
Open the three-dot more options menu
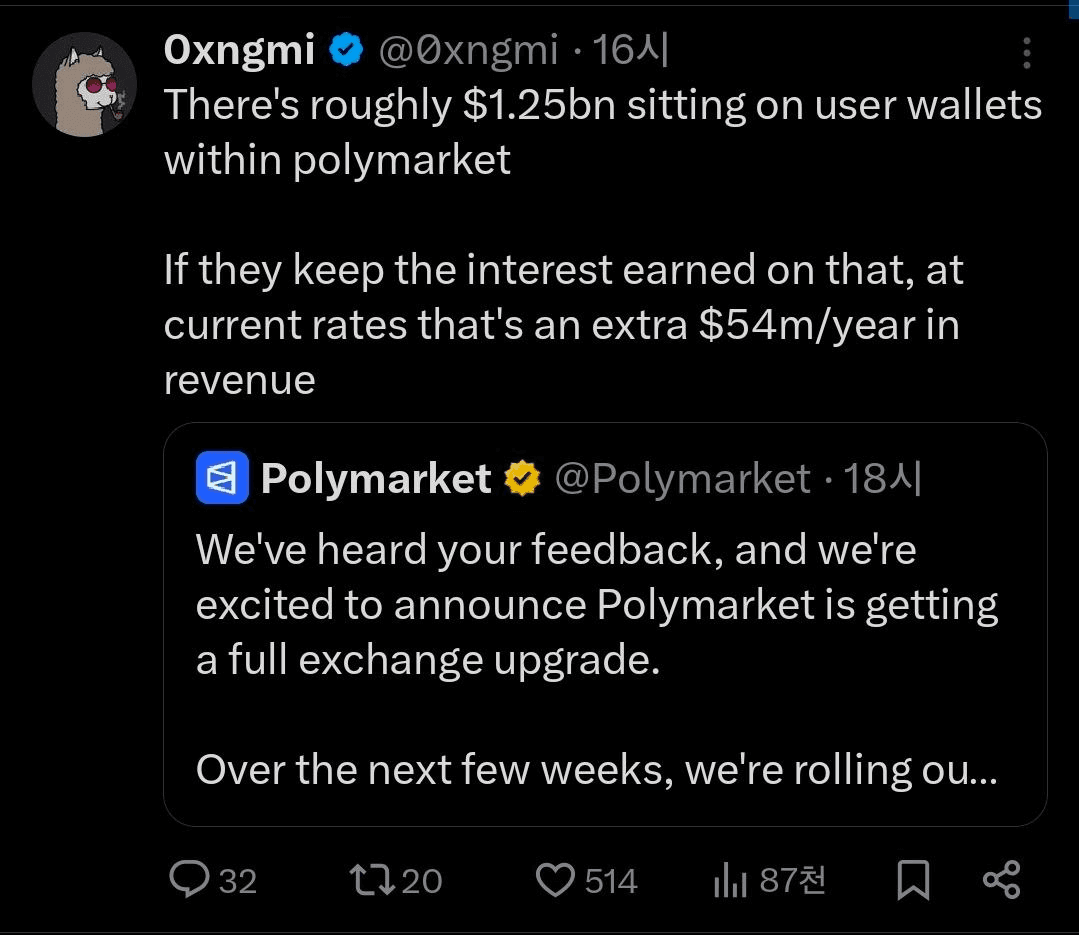coord(1026,53)
